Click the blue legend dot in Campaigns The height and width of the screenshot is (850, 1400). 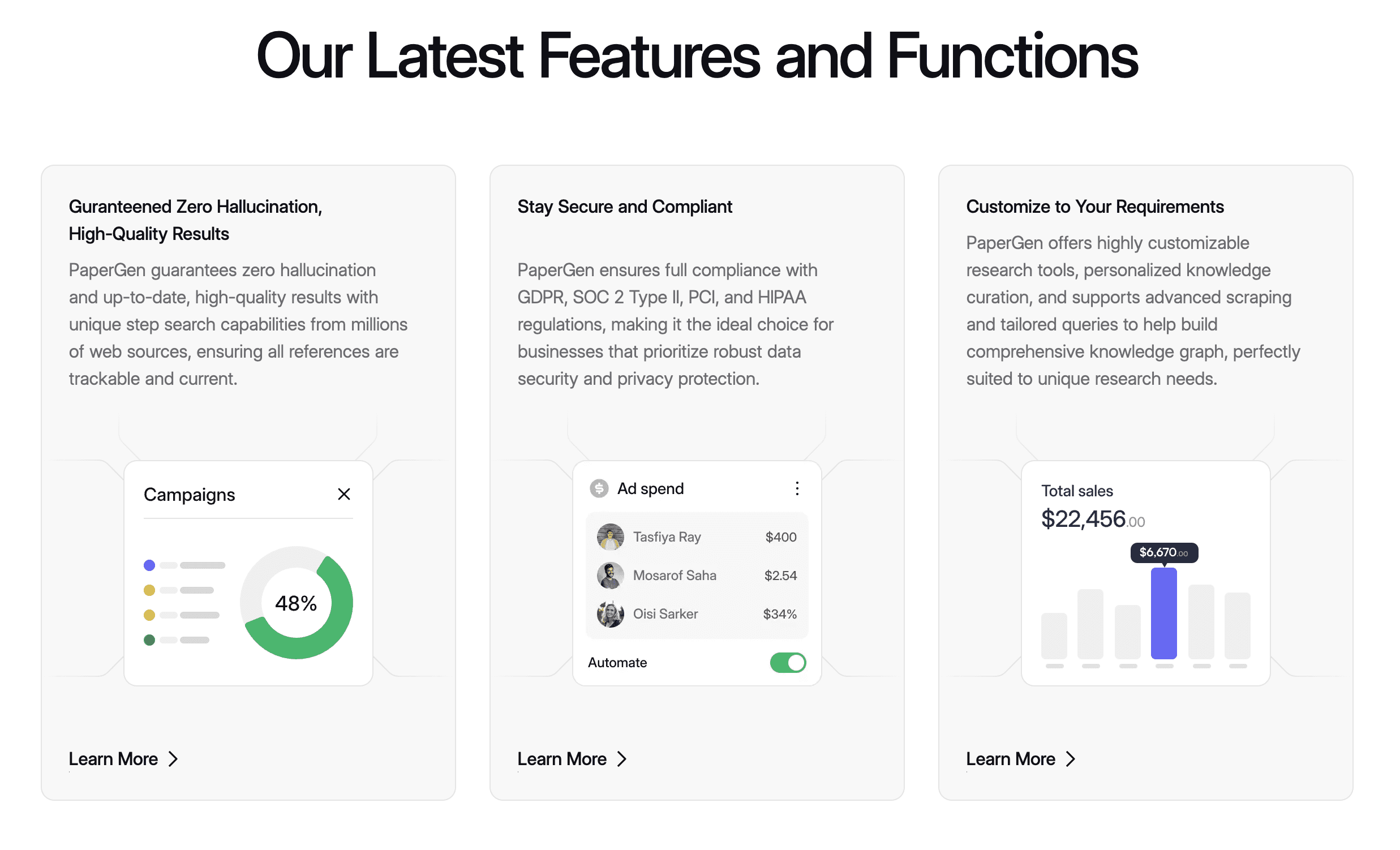(x=149, y=565)
